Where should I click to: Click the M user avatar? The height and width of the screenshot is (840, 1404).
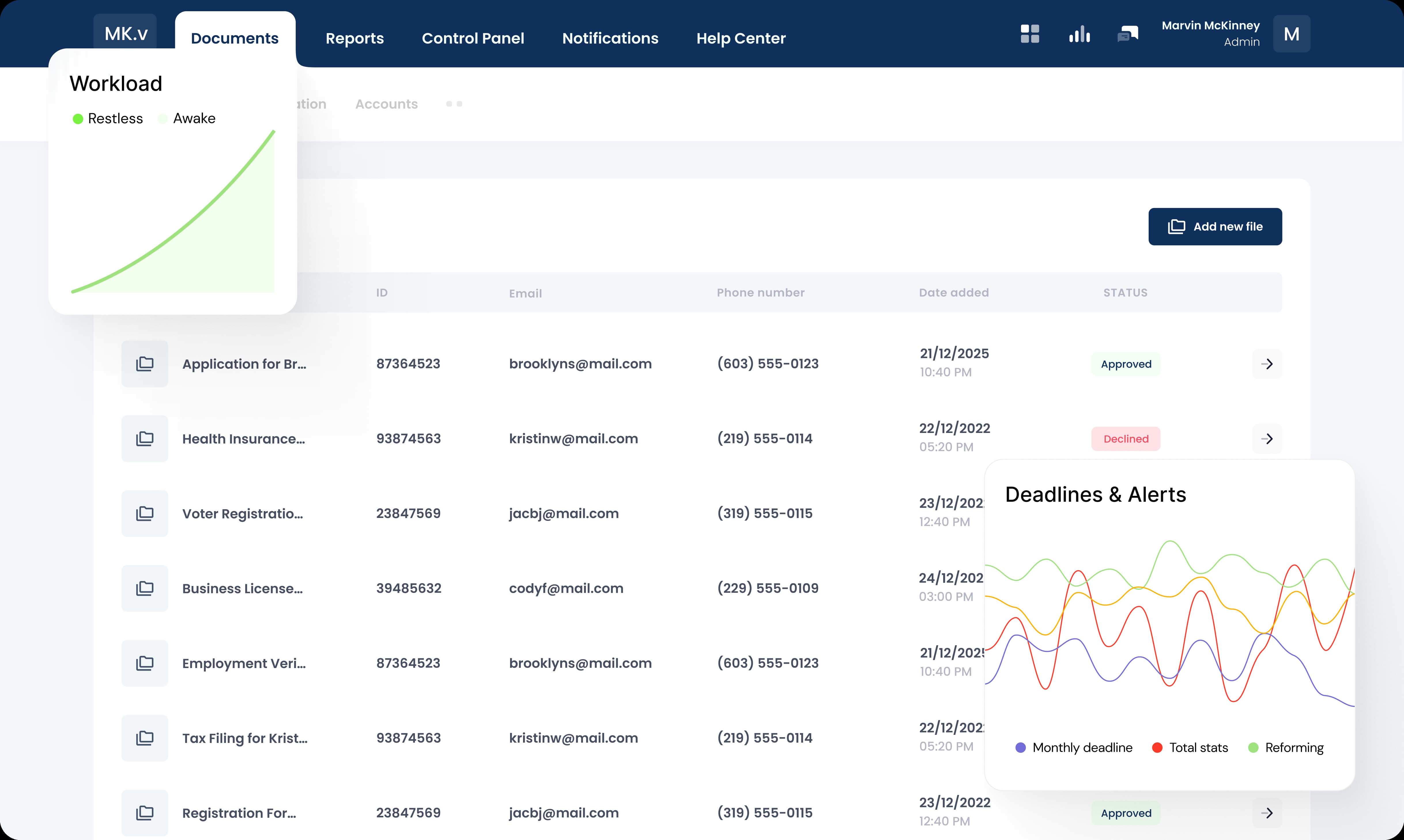(1291, 34)
